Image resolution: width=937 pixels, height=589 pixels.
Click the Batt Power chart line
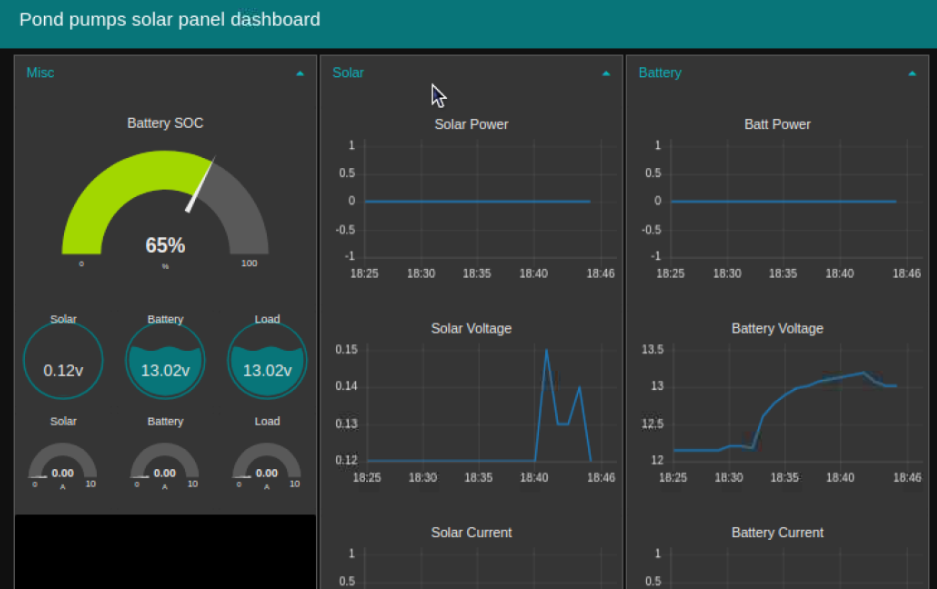click(x=783, y=202)
